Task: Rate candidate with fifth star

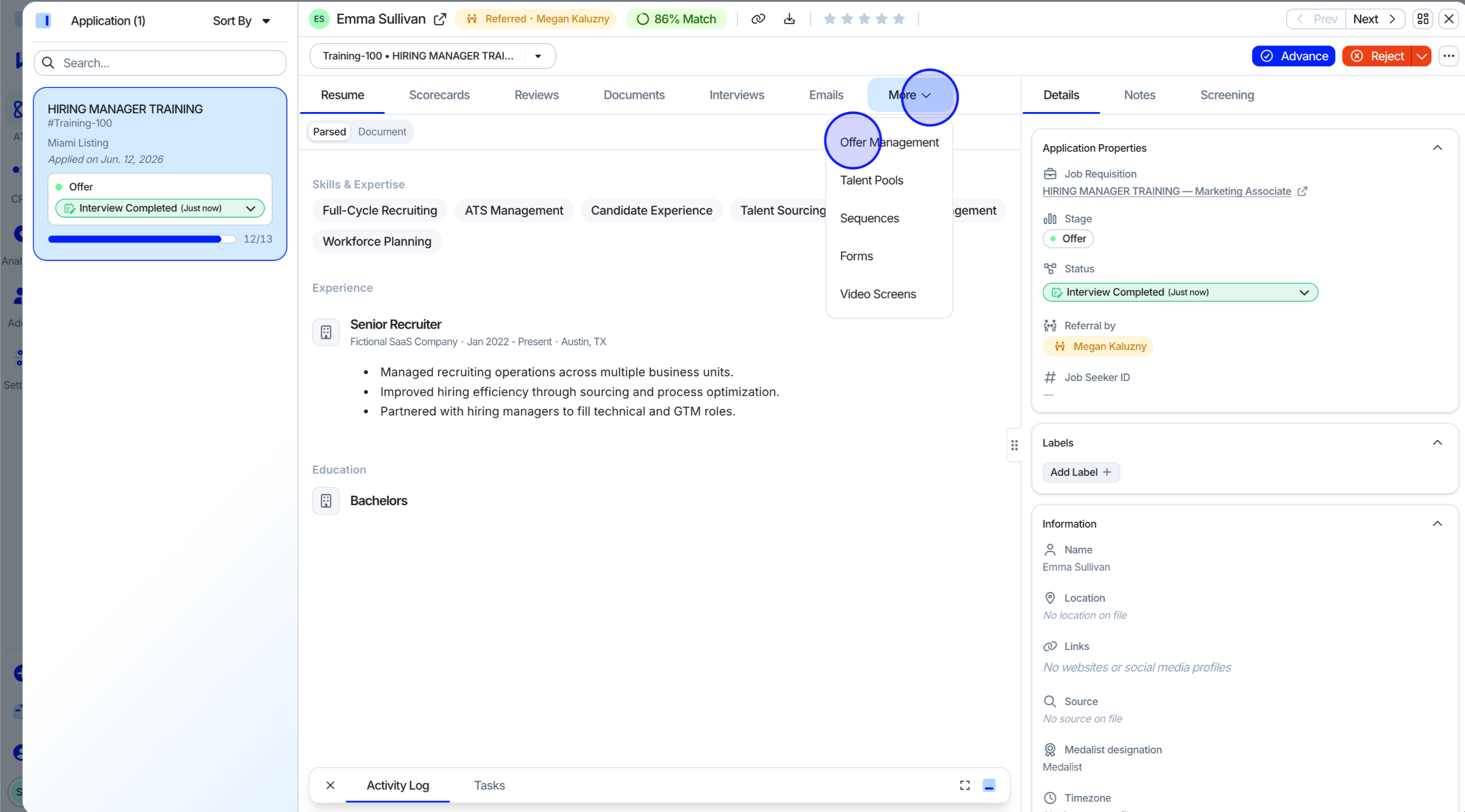Action: [x=899, y=19]
